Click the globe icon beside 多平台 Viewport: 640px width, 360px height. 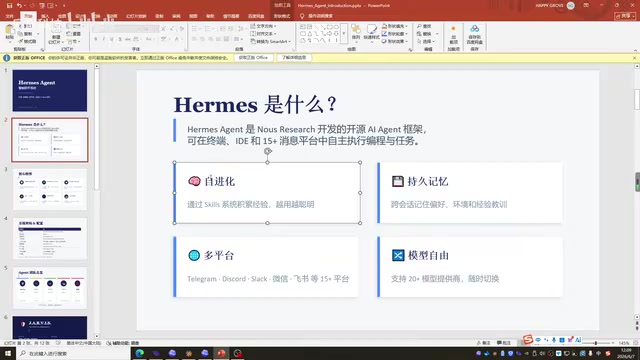pos(194,255)
